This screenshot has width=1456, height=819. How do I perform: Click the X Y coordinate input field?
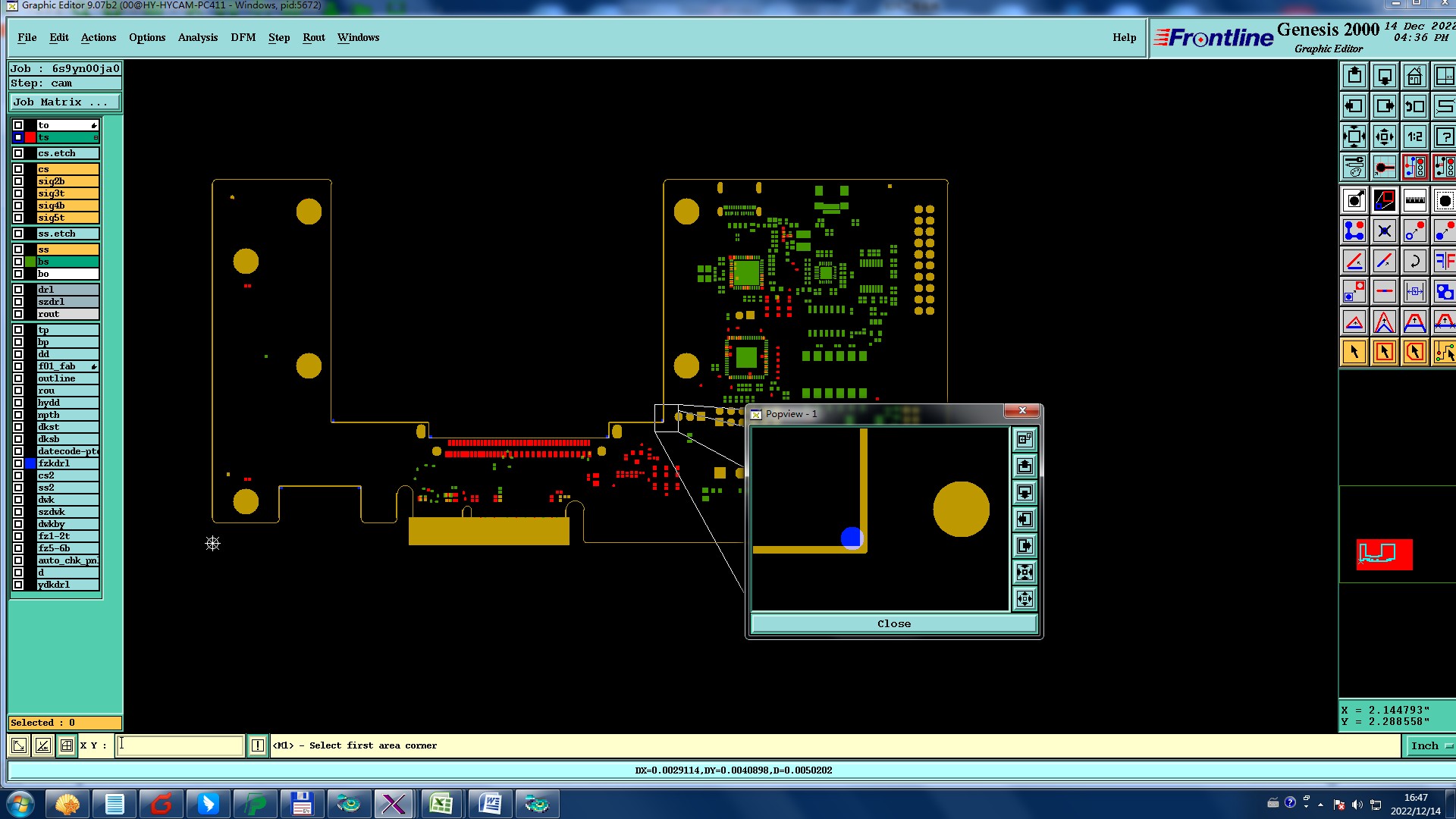[x=180, y=745]
